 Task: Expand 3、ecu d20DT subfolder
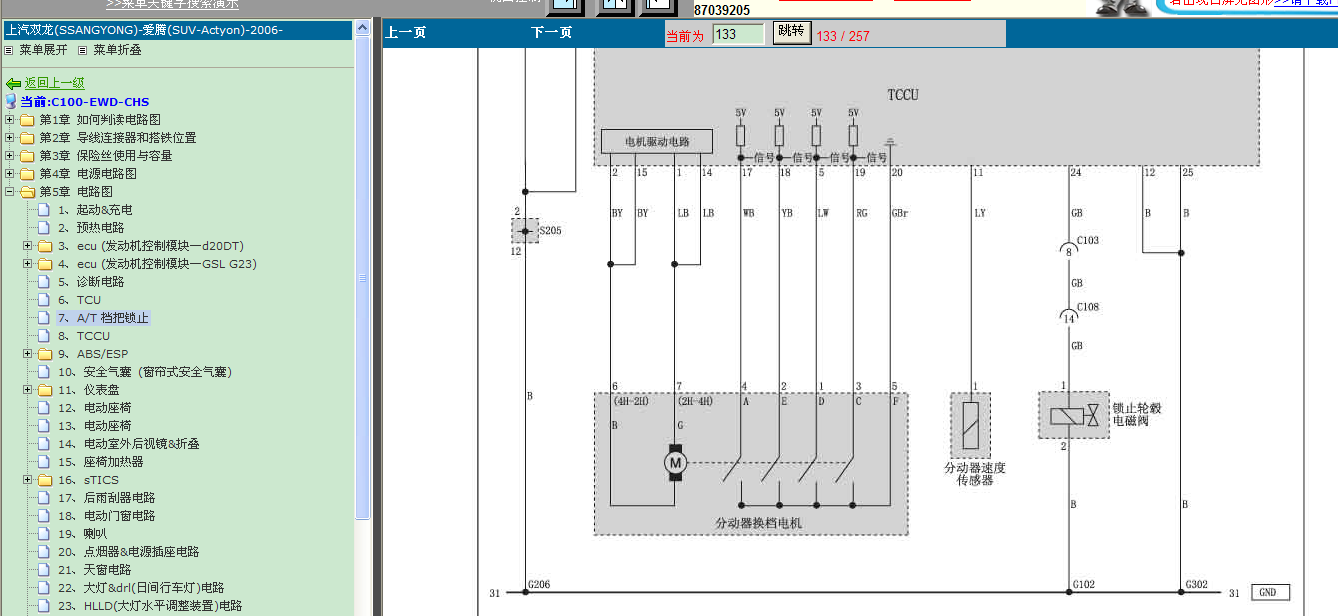(x=28, y=246)
